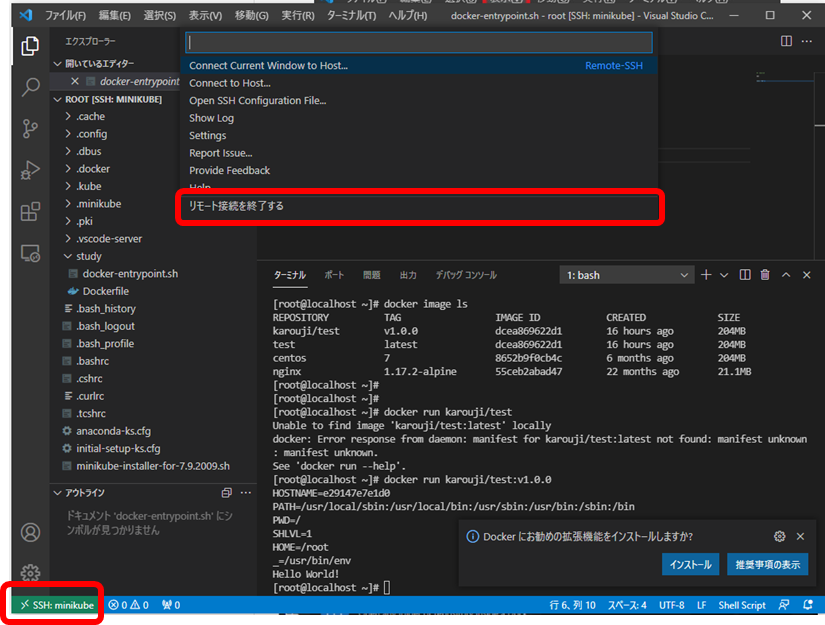Expand the .vscode-server folder
The image size is (825, 625).
click(67, 238)
